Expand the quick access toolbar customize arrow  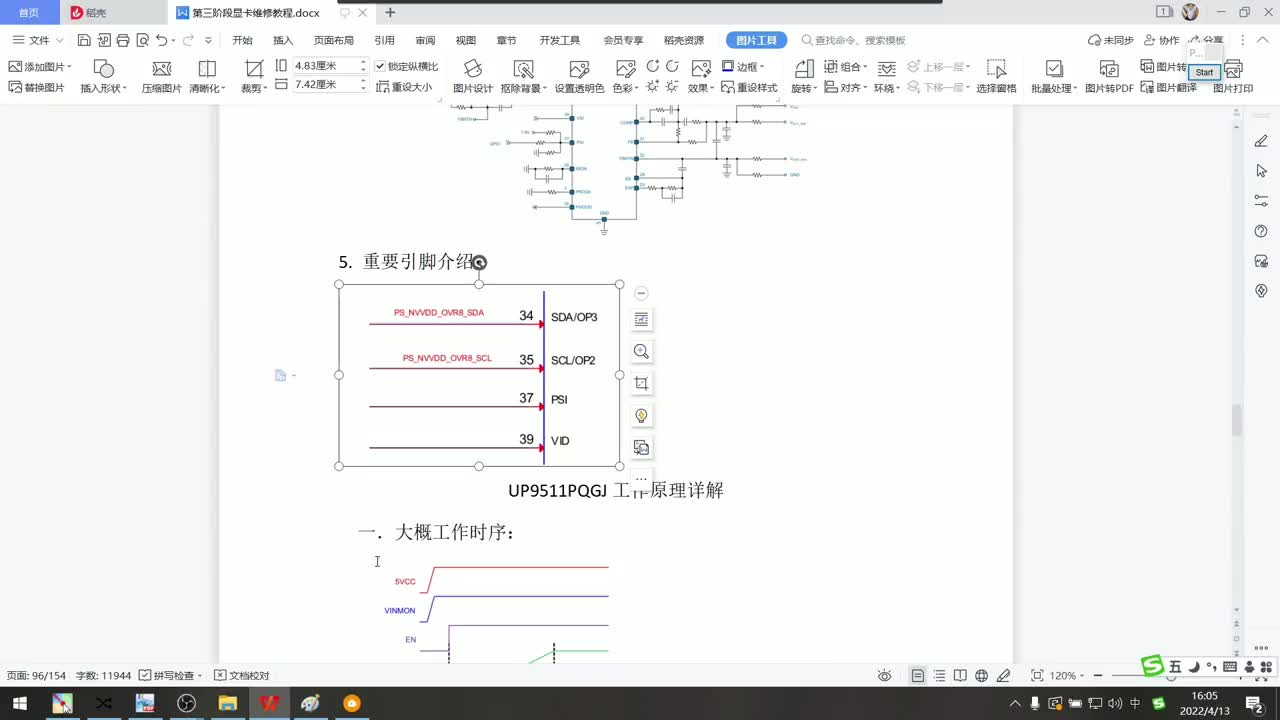click(208, 40)
